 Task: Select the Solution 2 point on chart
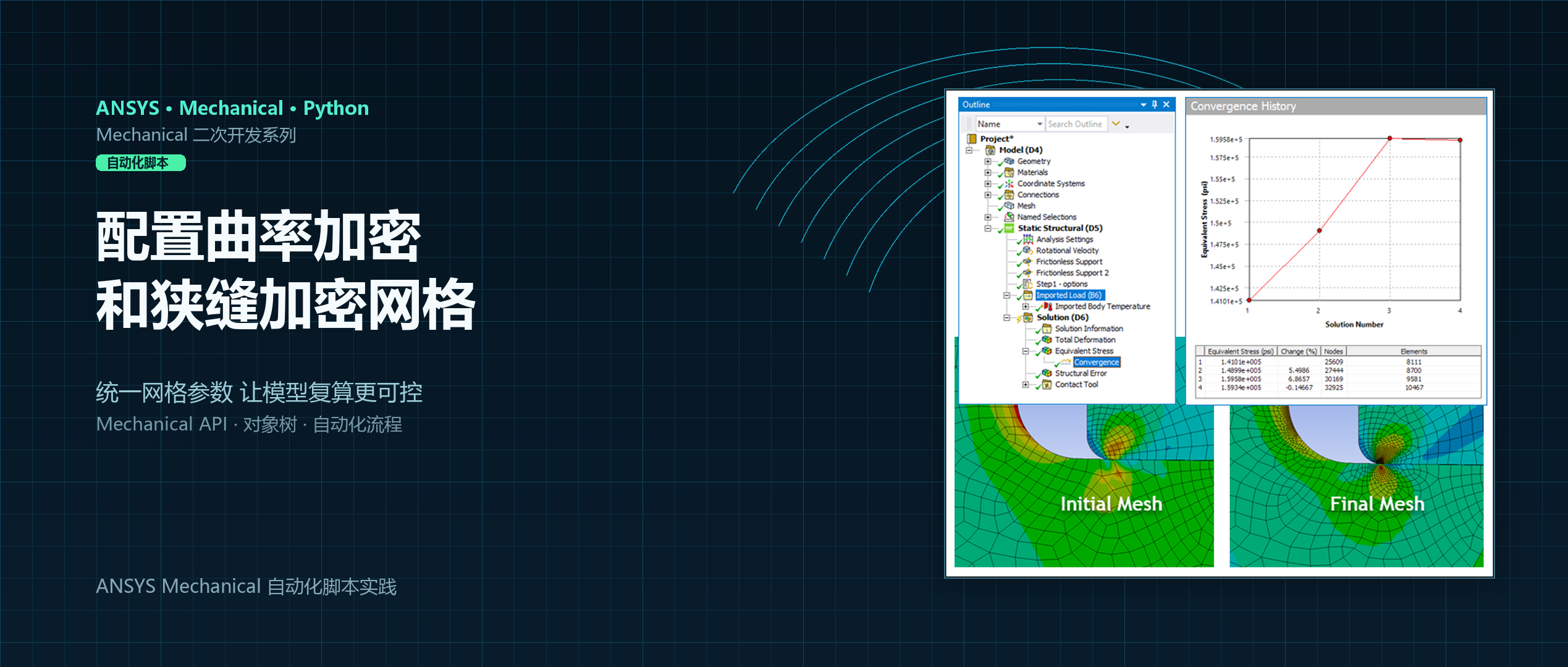point(1320,230)
